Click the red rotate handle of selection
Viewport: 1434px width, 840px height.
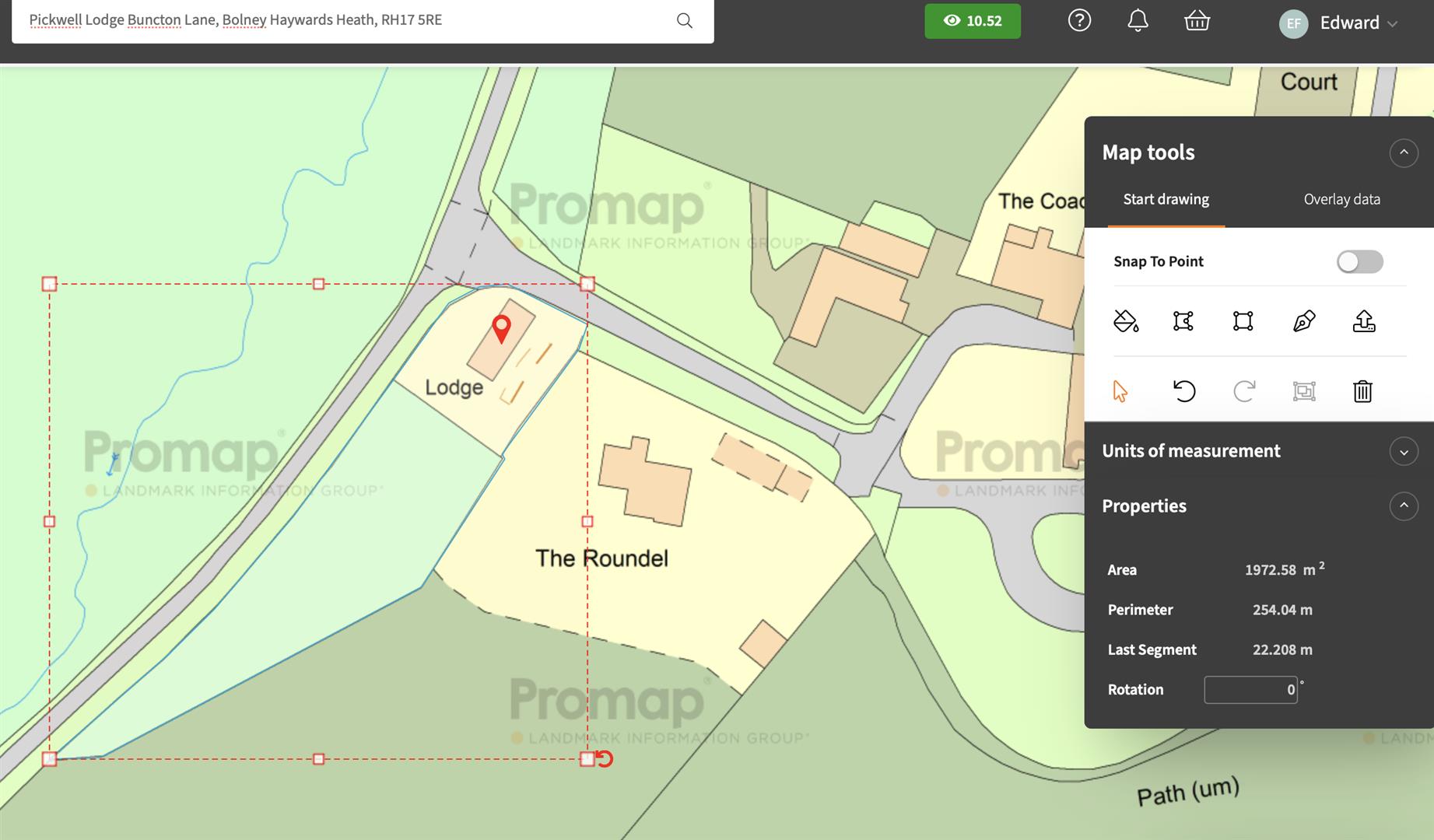pyautogui.click(x=605, y=758)
